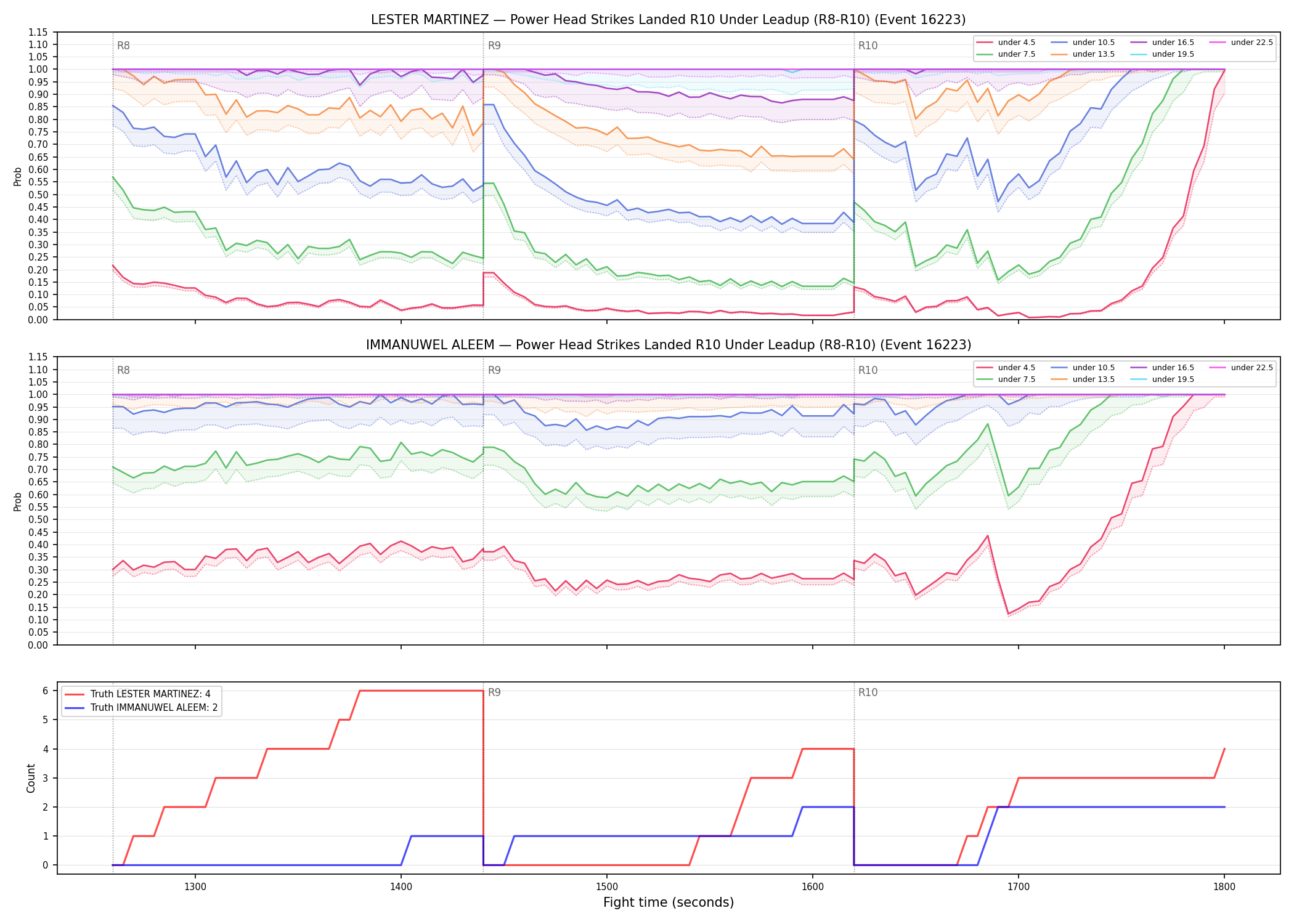The image size is (1294, 924).
Task: Click the 1.15 tick on Lester Martinez chart
Action: click(38, 32)
